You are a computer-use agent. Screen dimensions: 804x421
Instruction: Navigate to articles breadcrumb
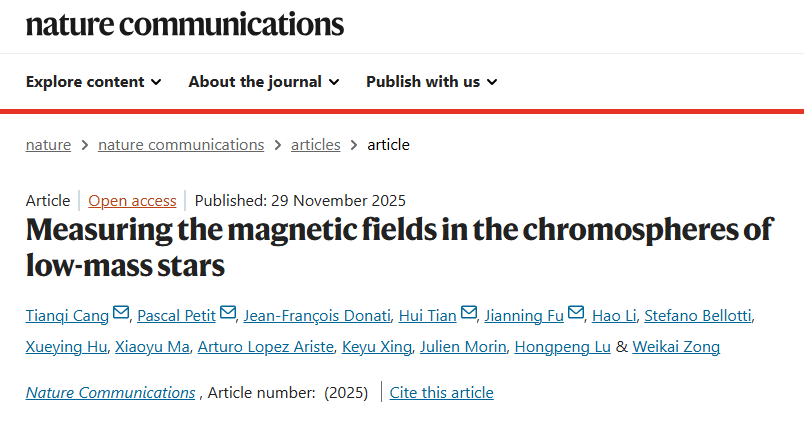click(315, 144)
